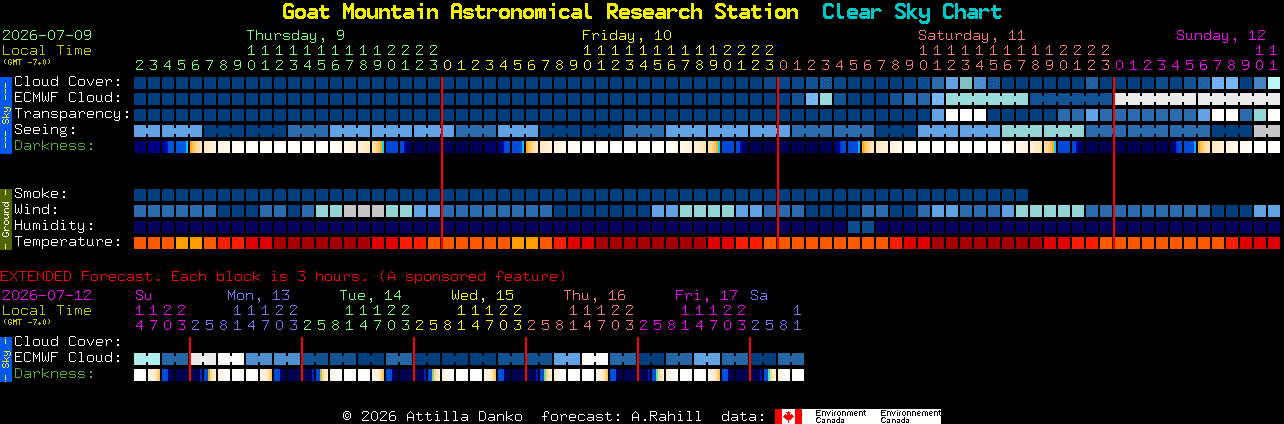Viewport: 1284px width, 424px height.
Task: Click the 2026-07-09 date text
Action: pyautogui.click(x=47, y=35)
